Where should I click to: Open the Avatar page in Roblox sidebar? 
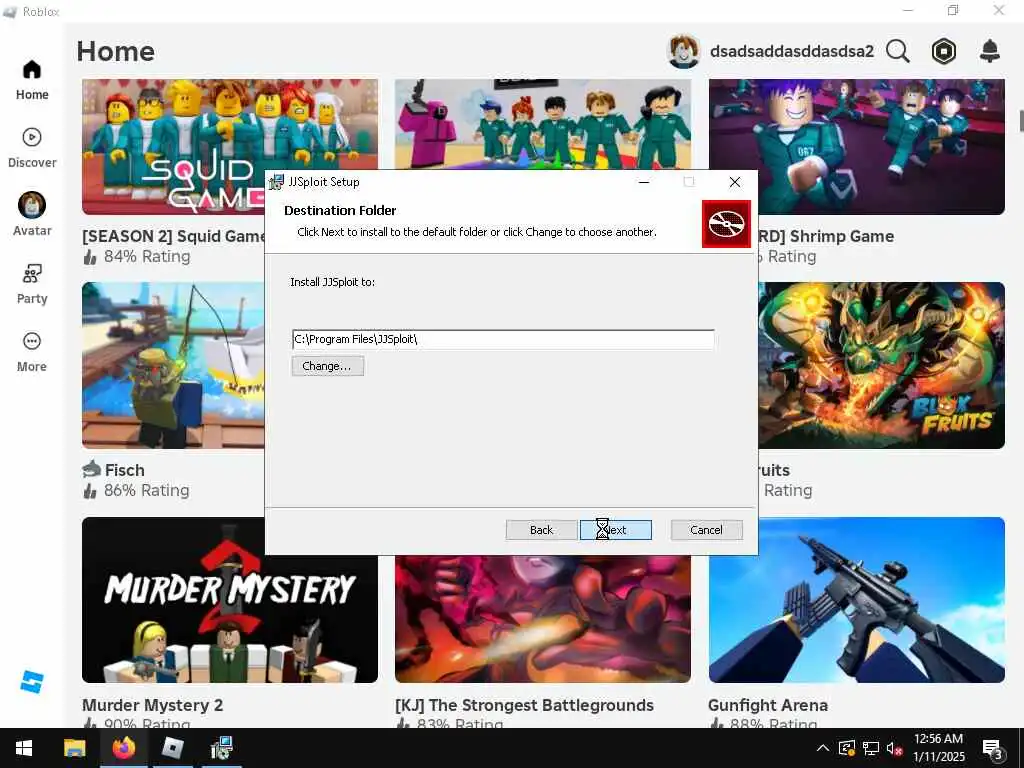pyautogui.click(x=32, y=216)
